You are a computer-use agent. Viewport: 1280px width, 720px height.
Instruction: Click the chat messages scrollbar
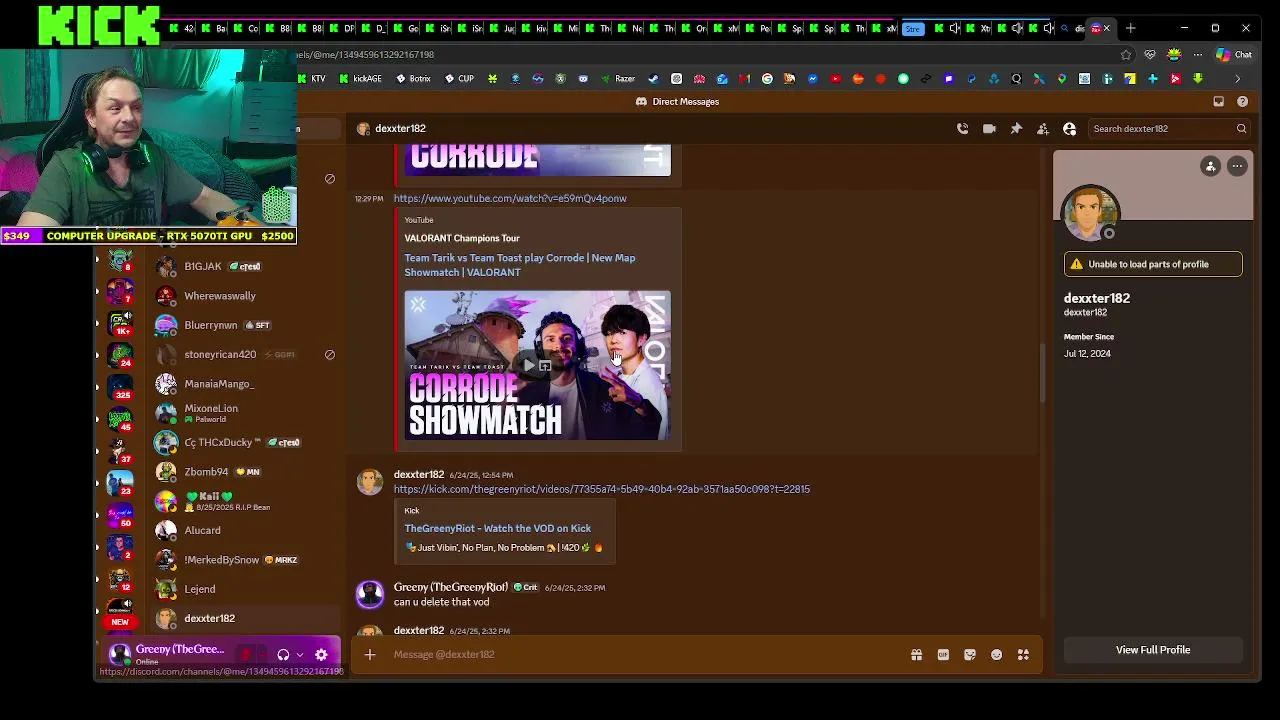(x=1041, y=375)
